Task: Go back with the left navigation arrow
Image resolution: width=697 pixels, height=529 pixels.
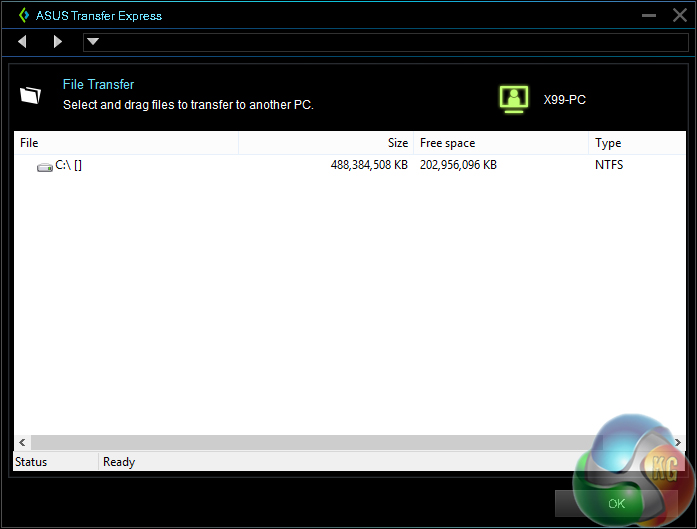Action: point(22,42)
